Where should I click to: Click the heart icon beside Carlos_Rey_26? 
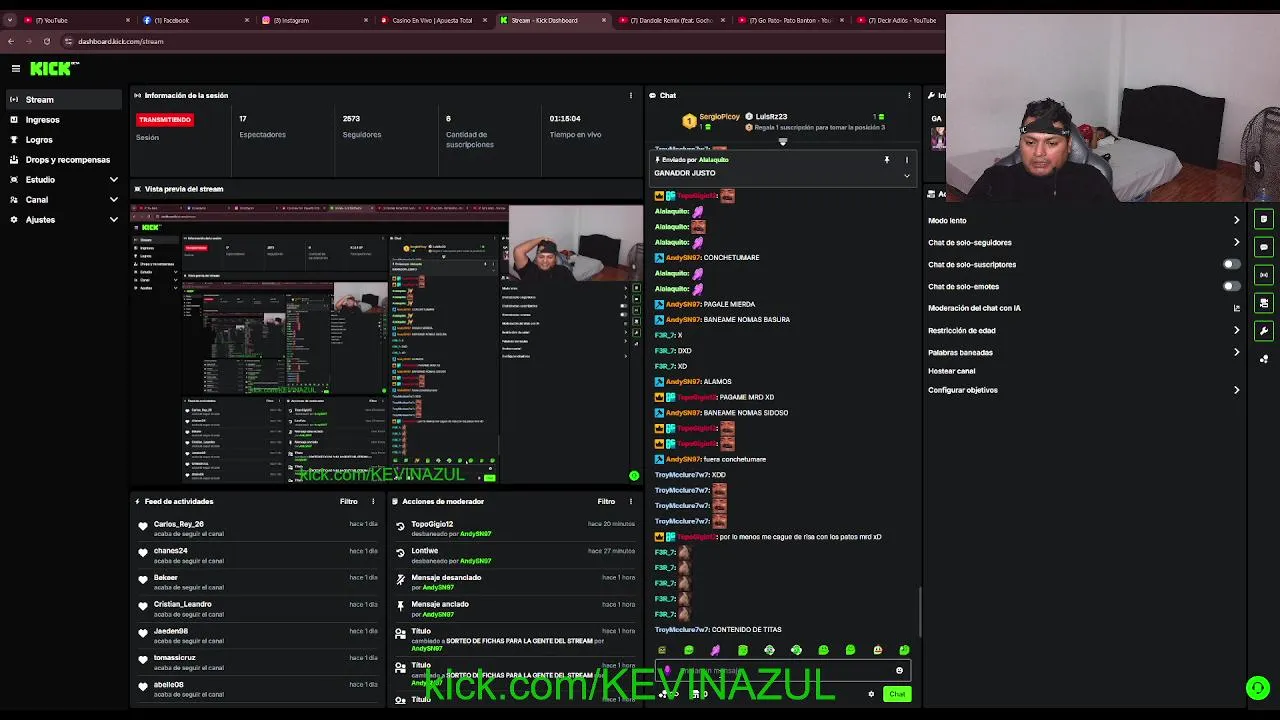click(143, 526)
